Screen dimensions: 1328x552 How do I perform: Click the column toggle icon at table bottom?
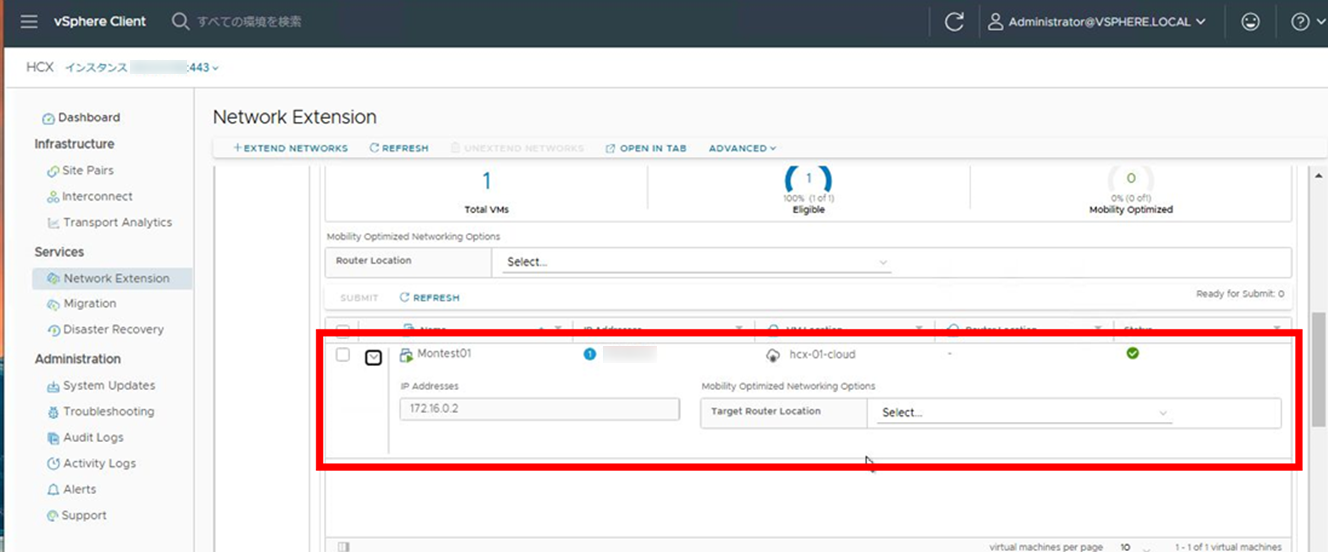[x=343, y=547]
